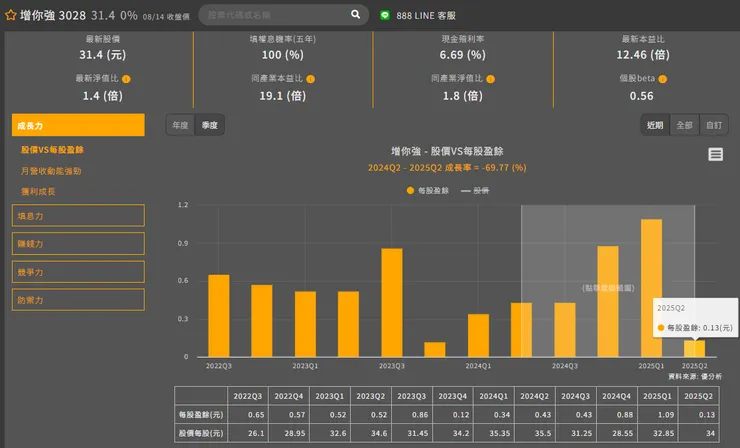Click the 2025Q1 highest bar
The image size is (740, 448).
pyautogui.click(x=651, y=288)
